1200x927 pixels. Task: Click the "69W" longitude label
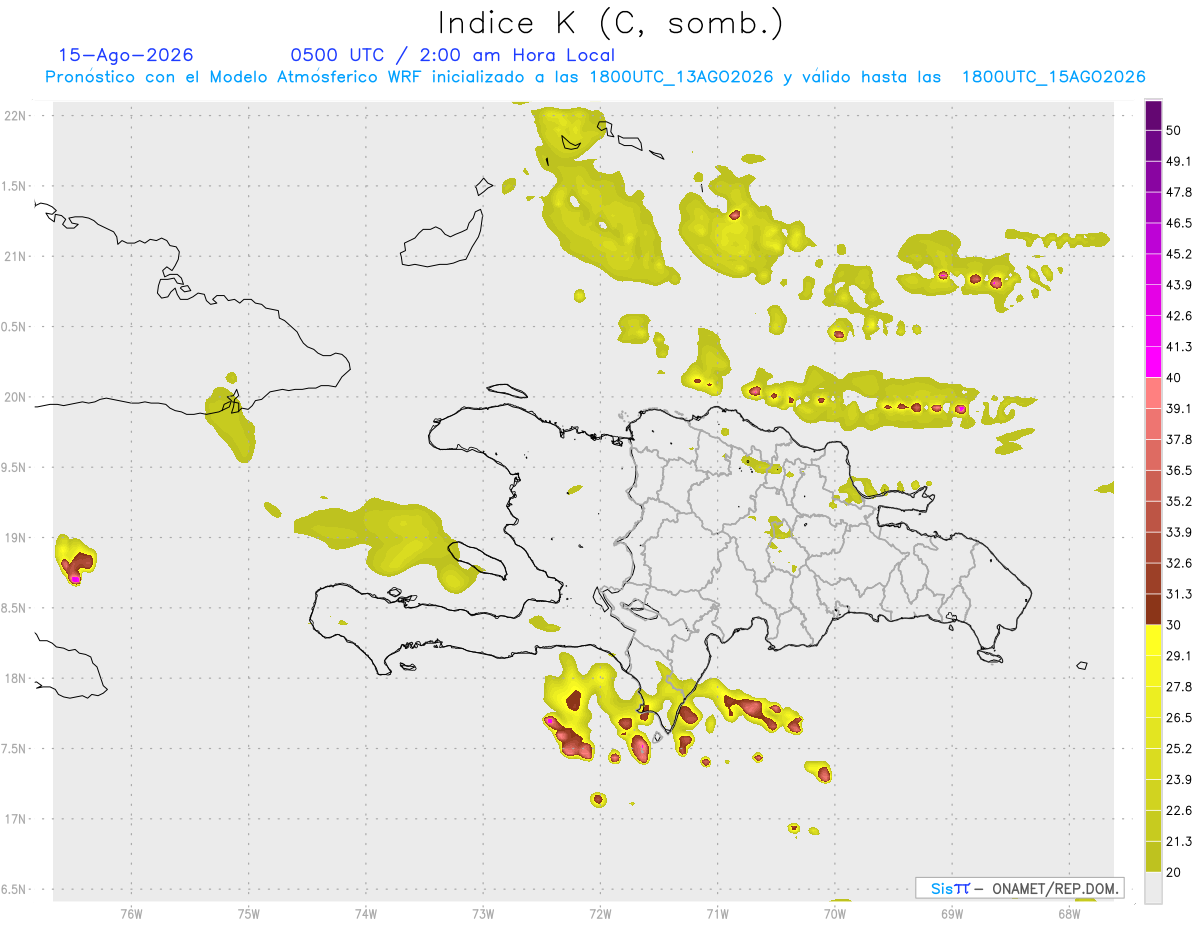[x=952, y=914]
